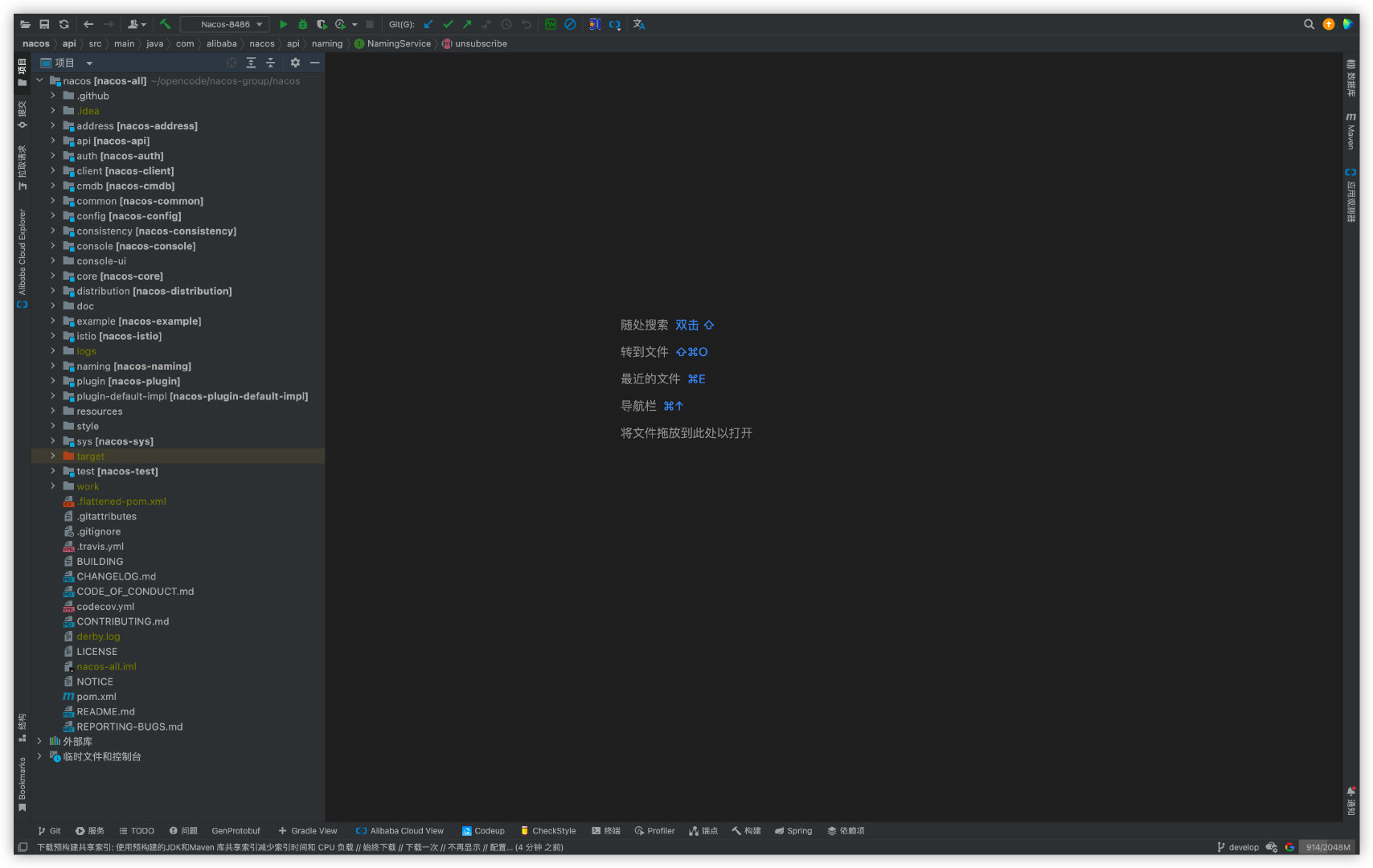Screen dimensions: 1373x868
Task: Toggle the Maven tool window on the right
Action: point(1350,130)
